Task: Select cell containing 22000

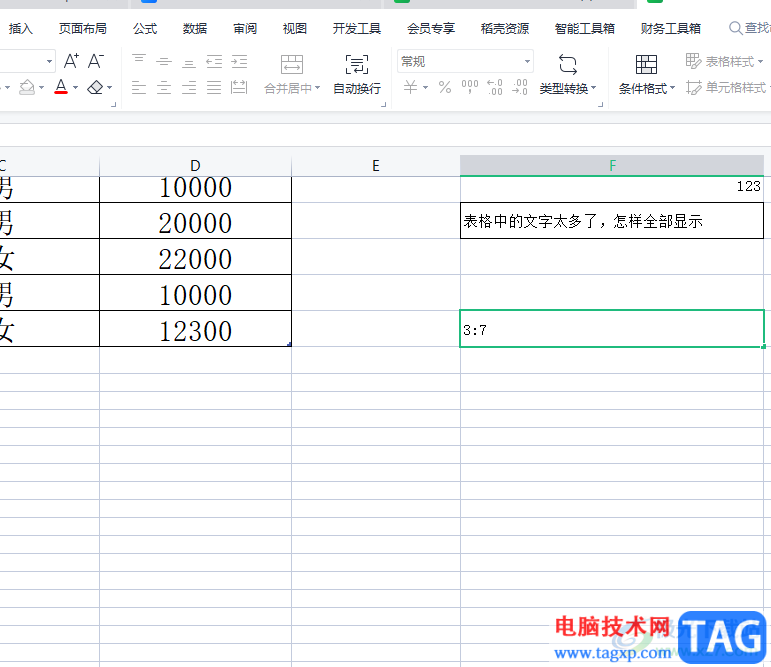Action: click(x=195, y=257)
